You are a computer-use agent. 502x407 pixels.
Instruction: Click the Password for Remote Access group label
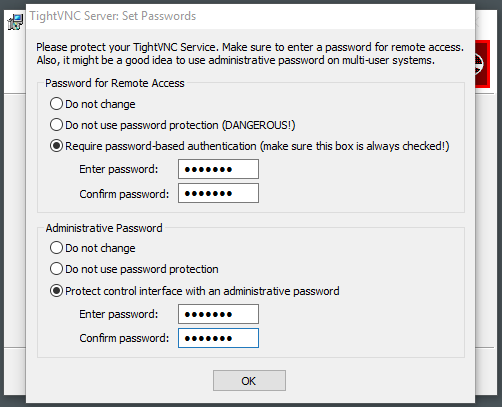[x=115, y=83]
